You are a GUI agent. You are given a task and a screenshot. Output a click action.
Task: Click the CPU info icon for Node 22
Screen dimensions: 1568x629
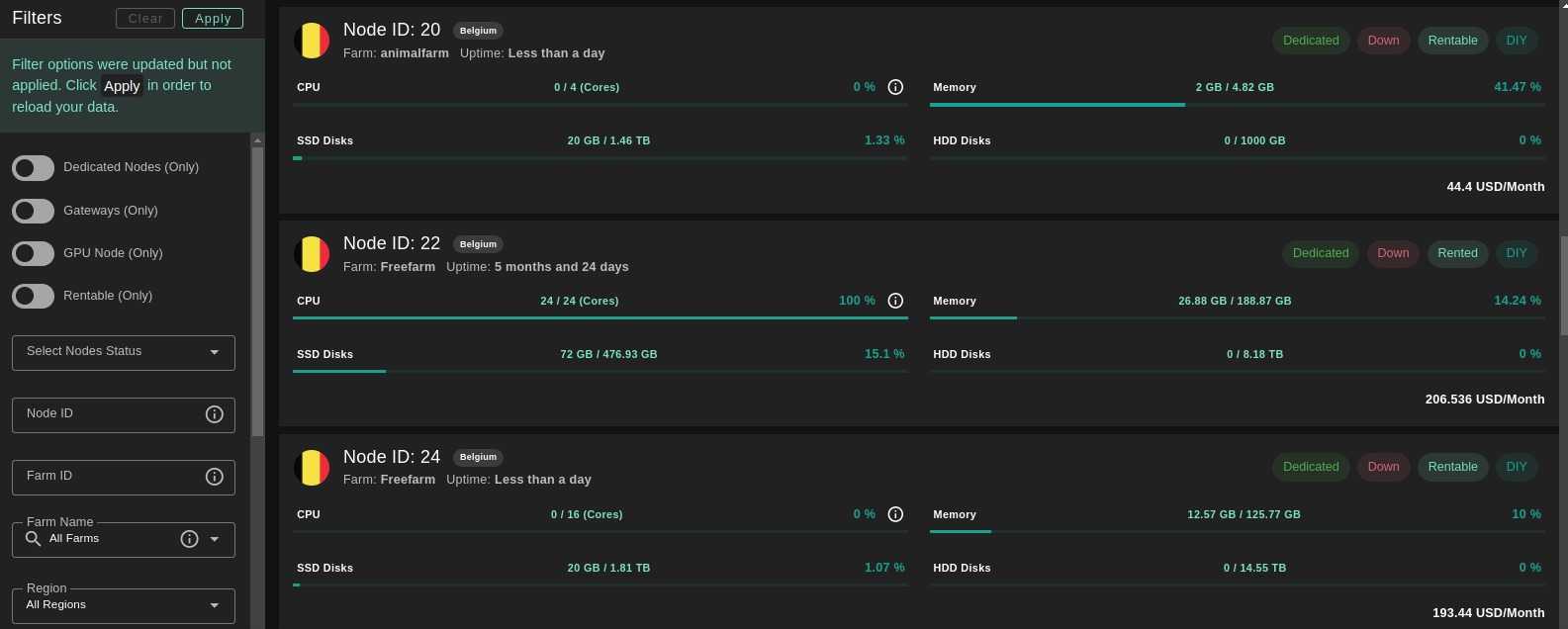[895, 301]
